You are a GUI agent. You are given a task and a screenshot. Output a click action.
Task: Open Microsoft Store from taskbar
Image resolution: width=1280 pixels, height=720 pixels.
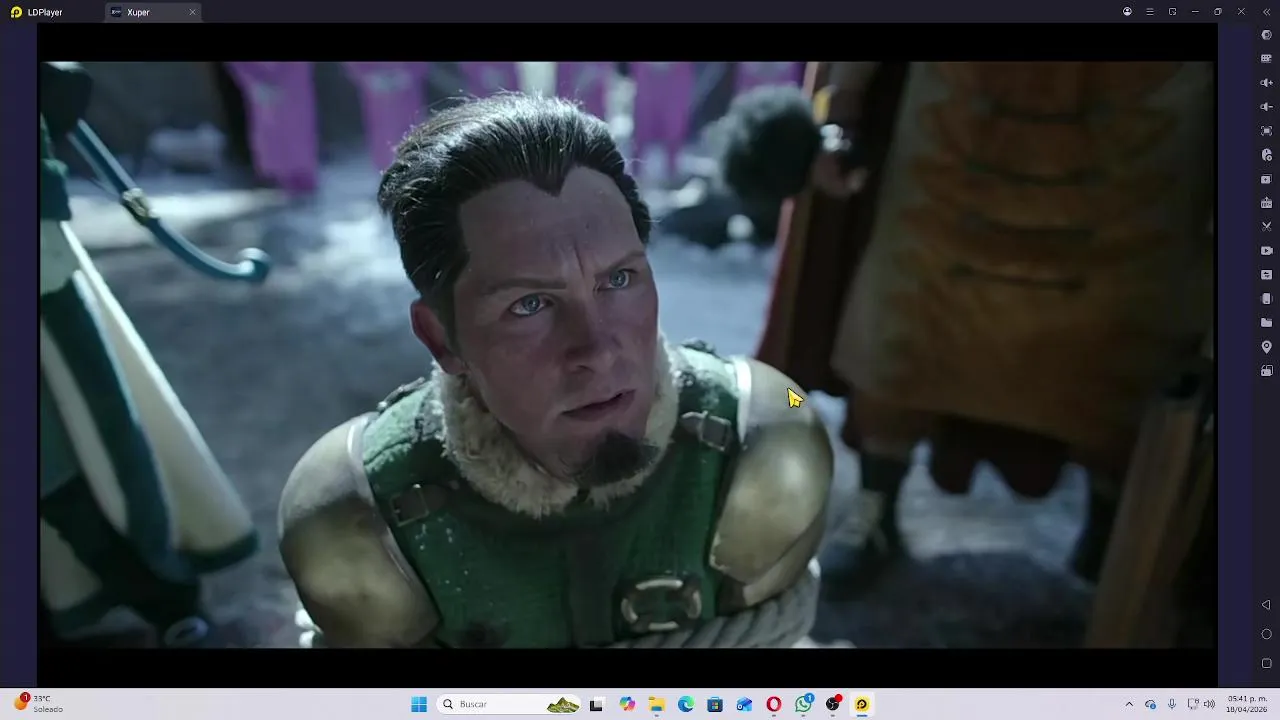[x=715, y=704]
